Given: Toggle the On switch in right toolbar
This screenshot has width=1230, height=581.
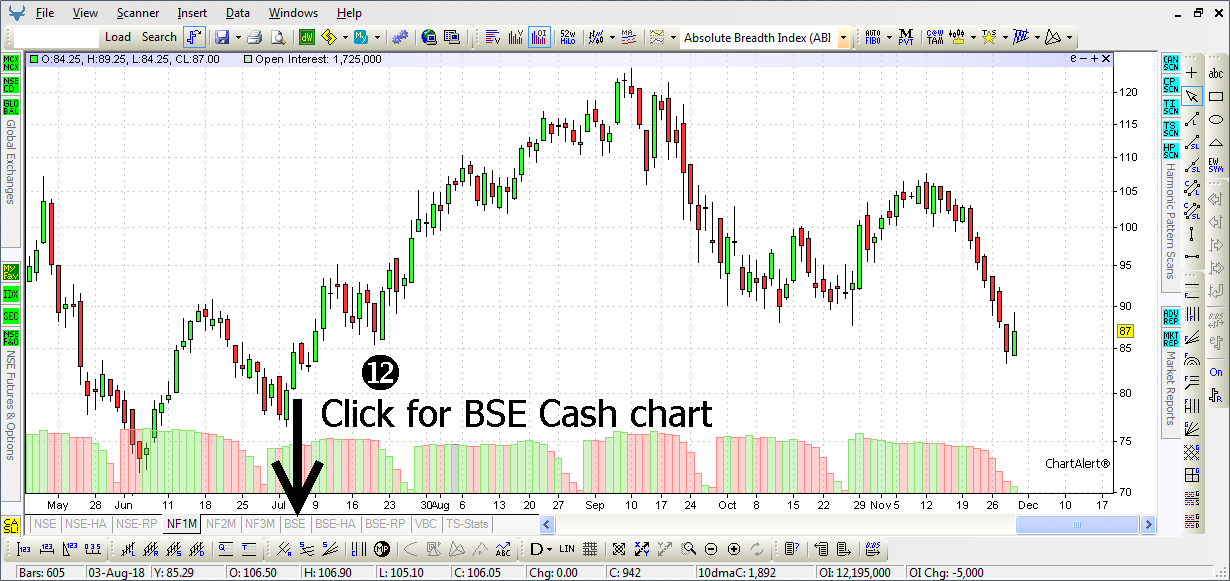Looking at the screenshot, I should pos(1216,372).
